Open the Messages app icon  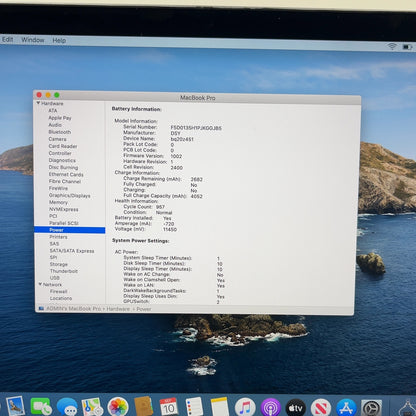(x=67, y=407)
